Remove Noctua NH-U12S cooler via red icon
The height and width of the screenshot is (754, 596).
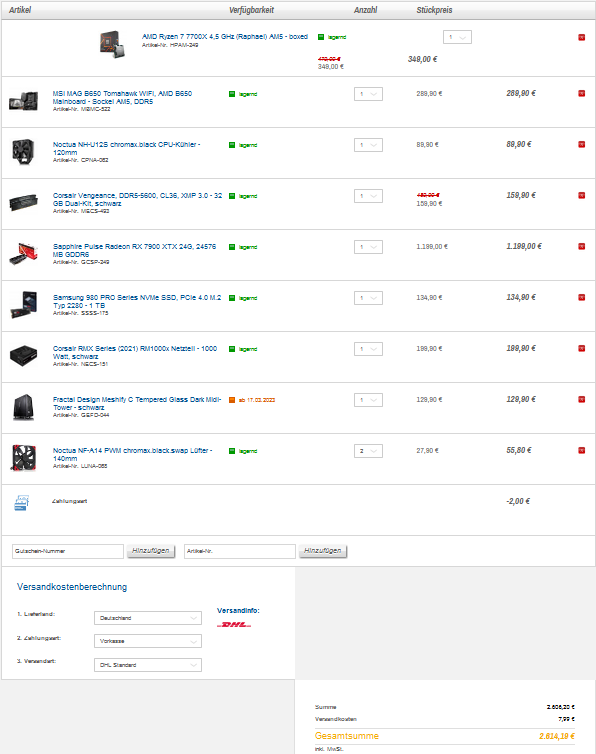pyautogui.click(x=581, y=144)
